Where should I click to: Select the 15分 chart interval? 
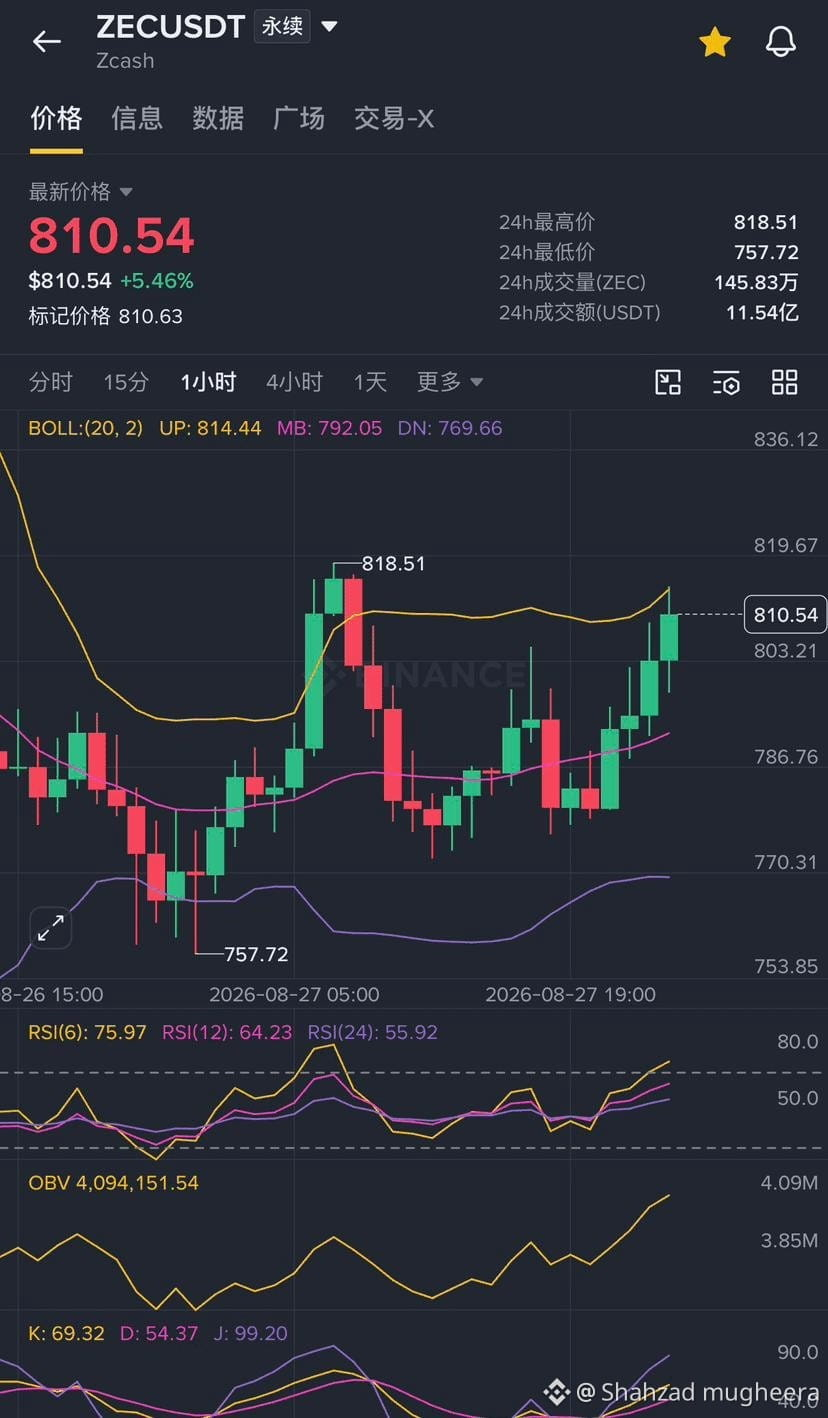pos(126,382)
